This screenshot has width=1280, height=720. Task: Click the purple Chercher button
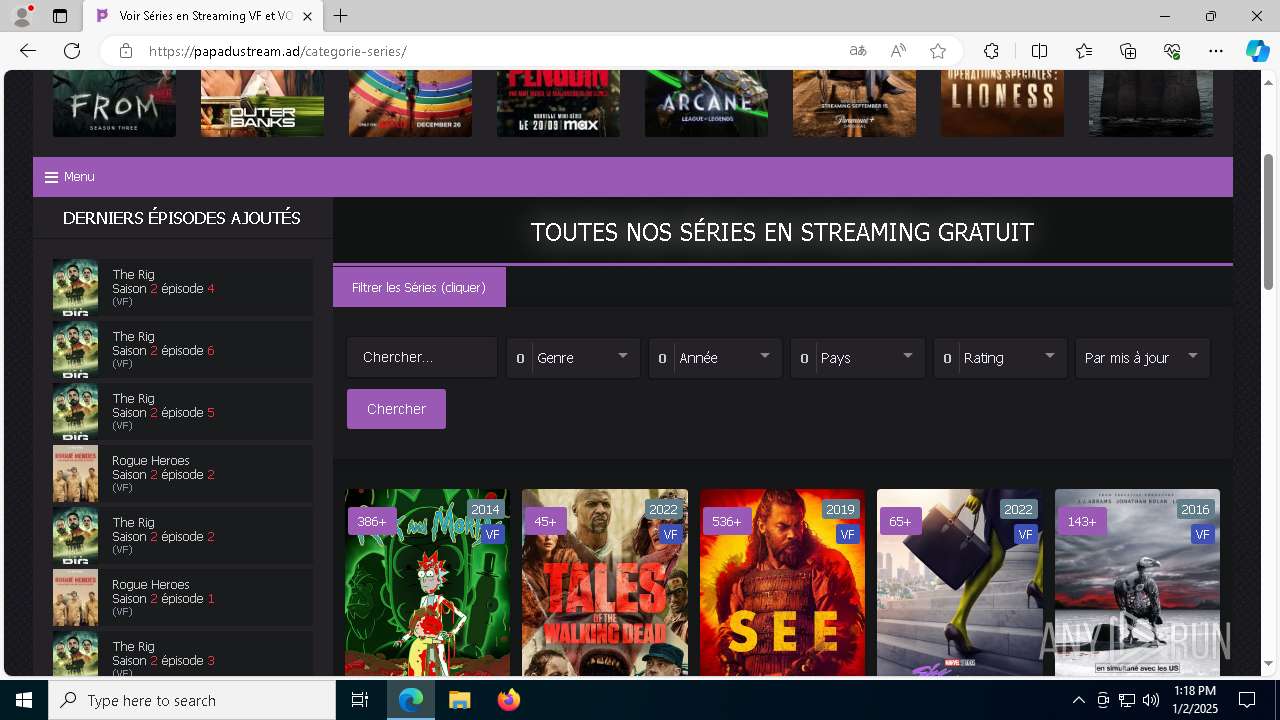(396, 409)
